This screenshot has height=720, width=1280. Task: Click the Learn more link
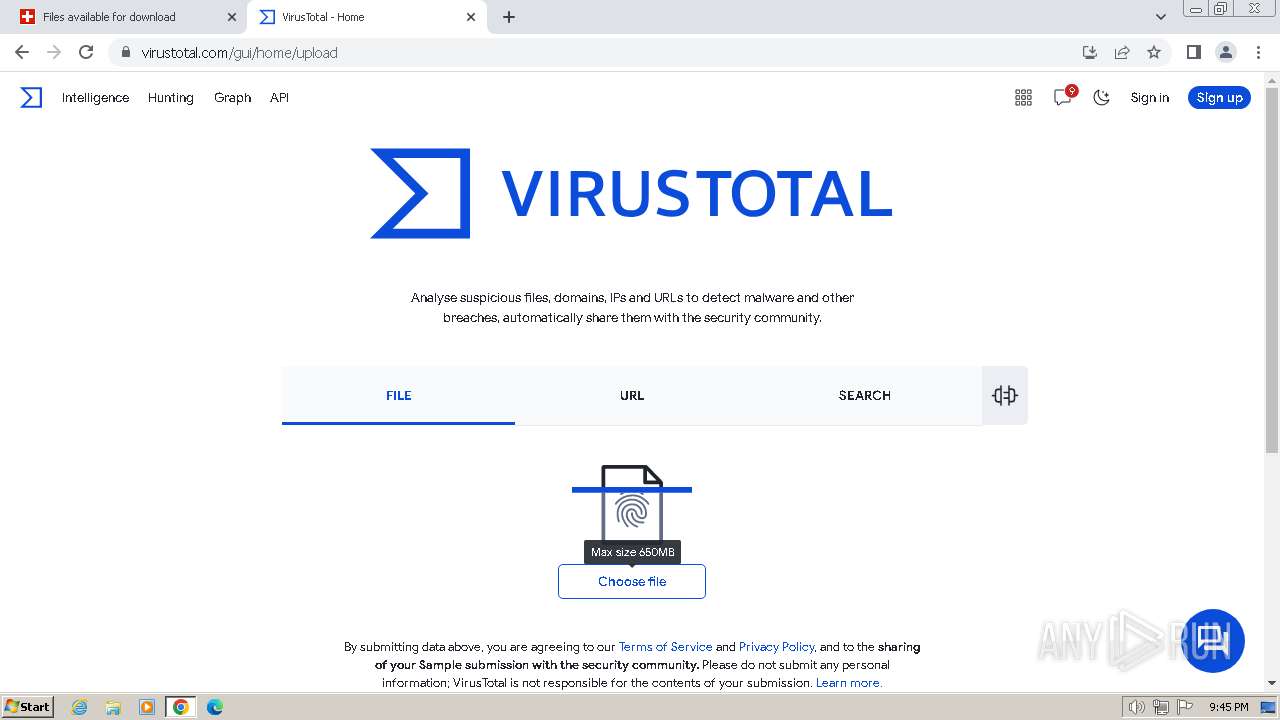tap(849, 683)
